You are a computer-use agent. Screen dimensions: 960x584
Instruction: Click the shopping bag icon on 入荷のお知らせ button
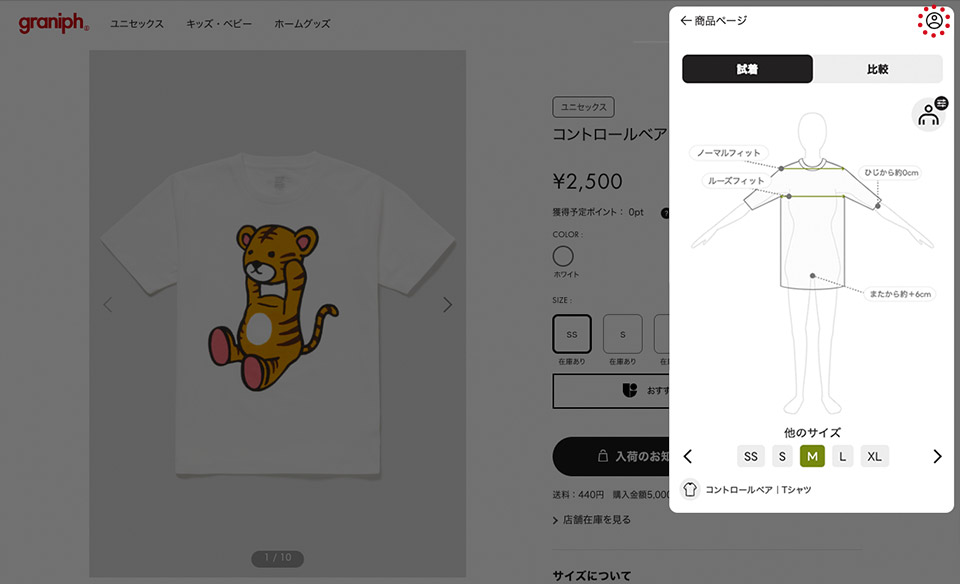click(x=602, y=456)
